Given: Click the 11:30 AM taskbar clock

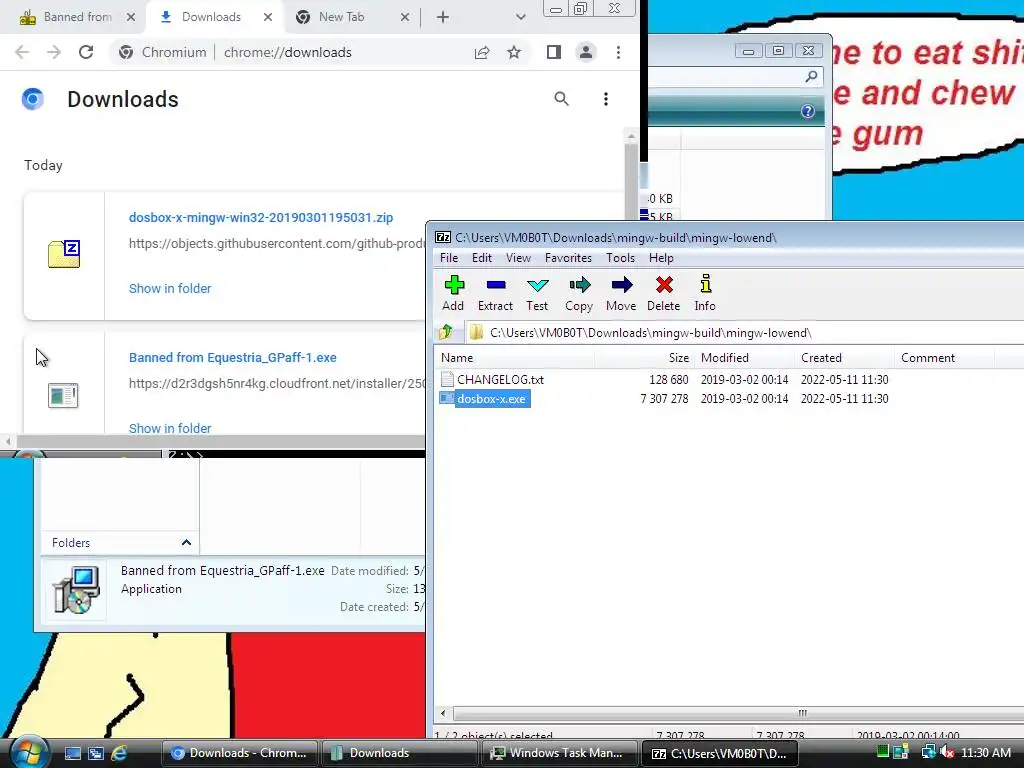Looking at the screenshot, I should point(985,753).
